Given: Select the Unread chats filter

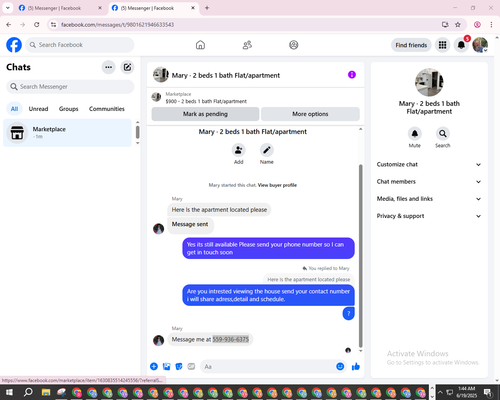Looking at the screenshot, I should 38,109.
